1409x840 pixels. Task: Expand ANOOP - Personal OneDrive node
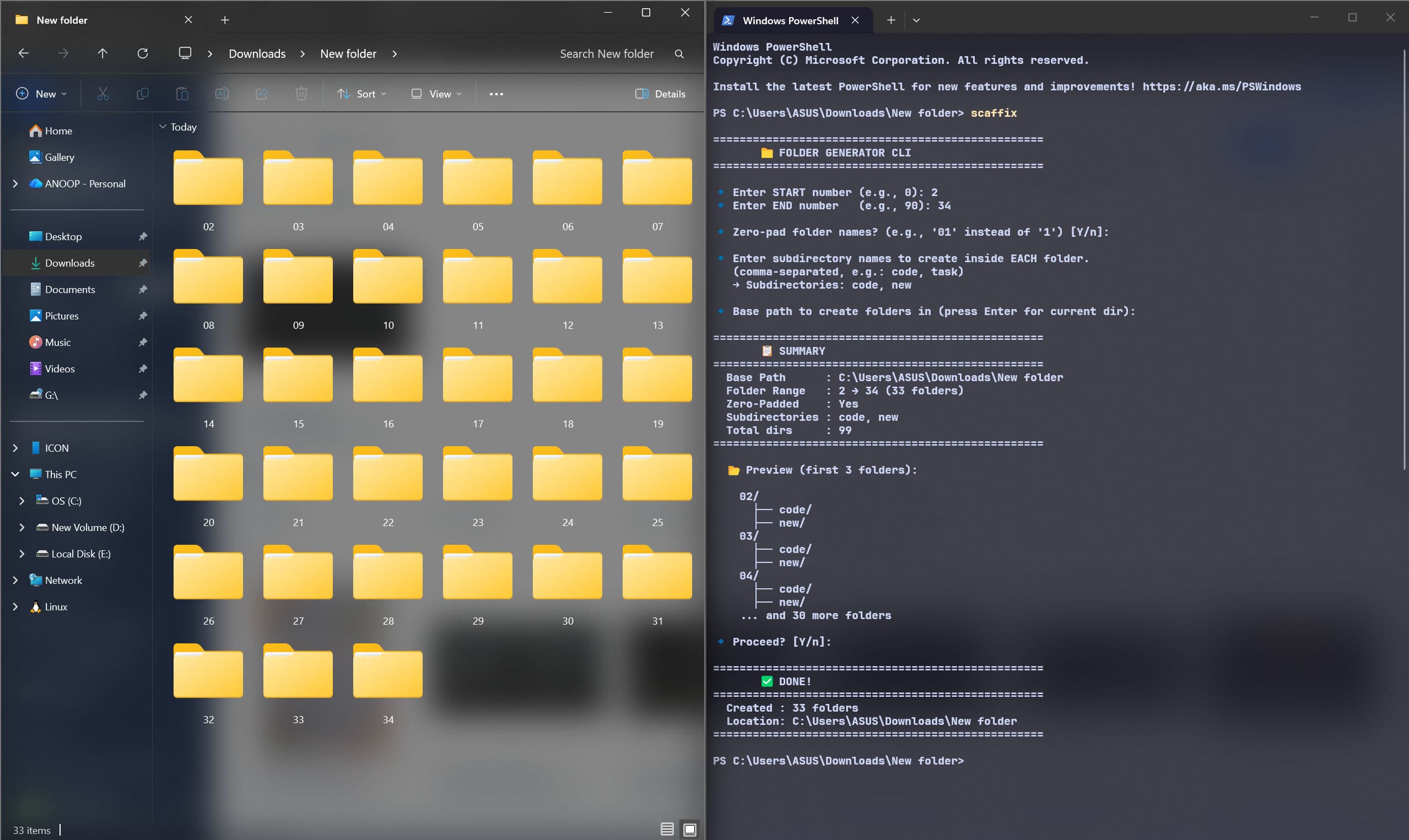[x=15, y=183]
